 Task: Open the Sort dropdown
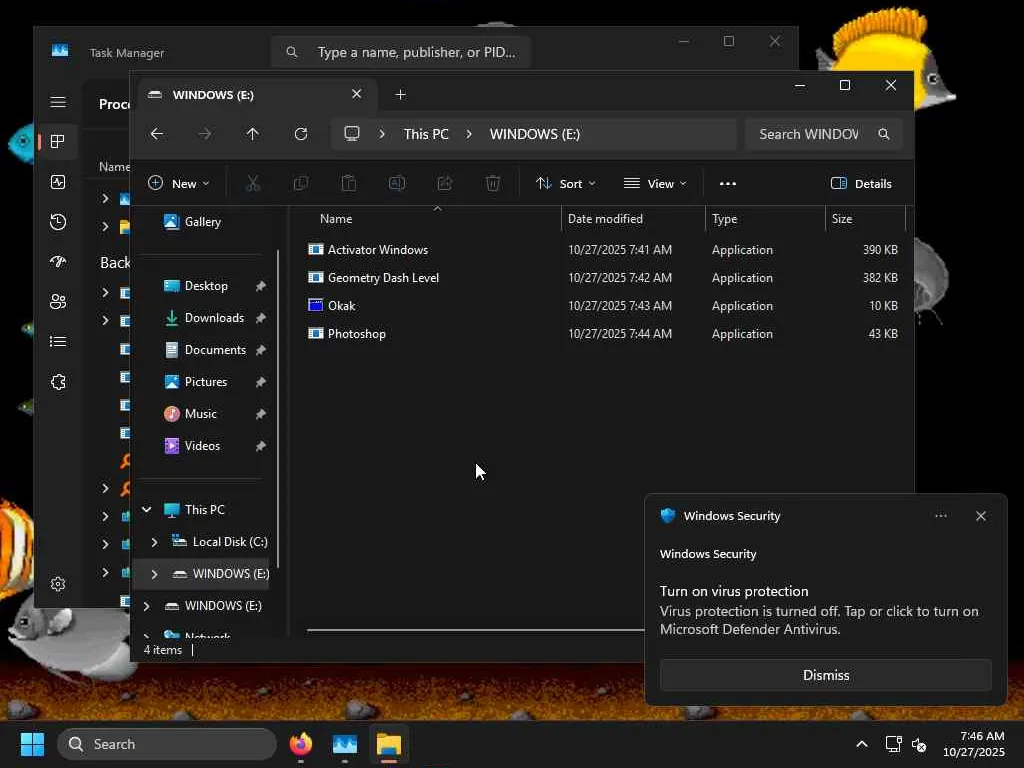(x=565, y=184)
